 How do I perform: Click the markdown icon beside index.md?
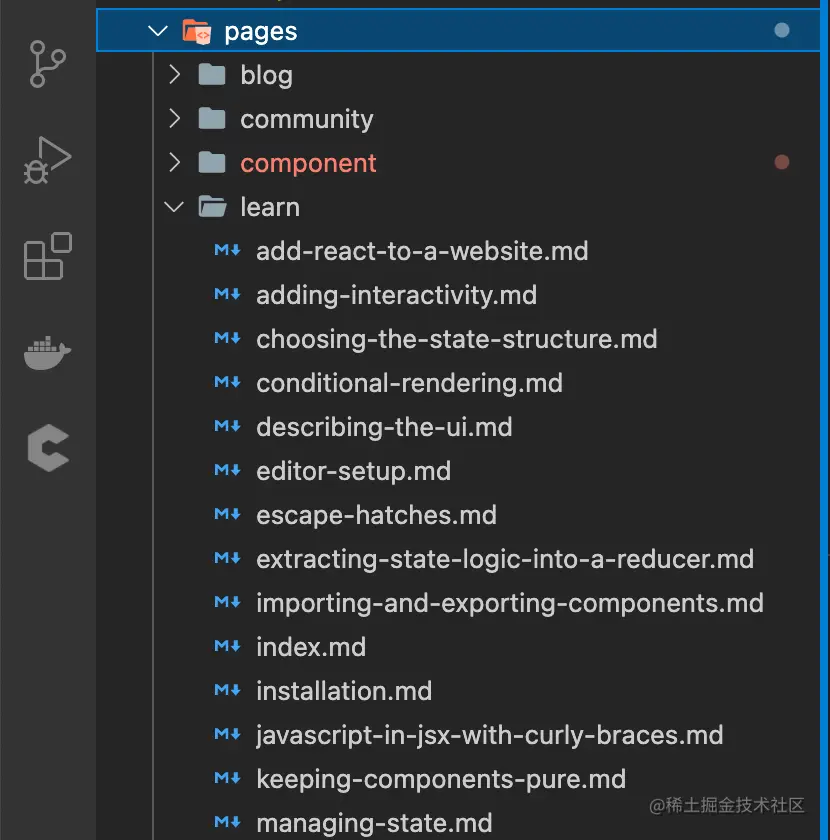(227, 647)
